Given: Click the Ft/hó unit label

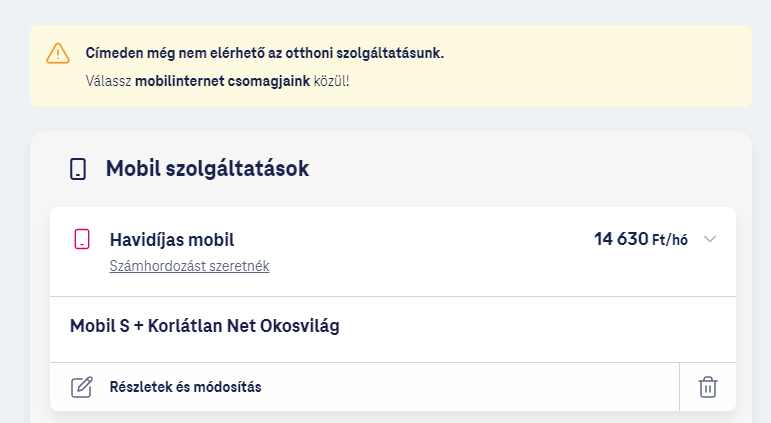Looking at the screenshot, I should pos(671,240).
